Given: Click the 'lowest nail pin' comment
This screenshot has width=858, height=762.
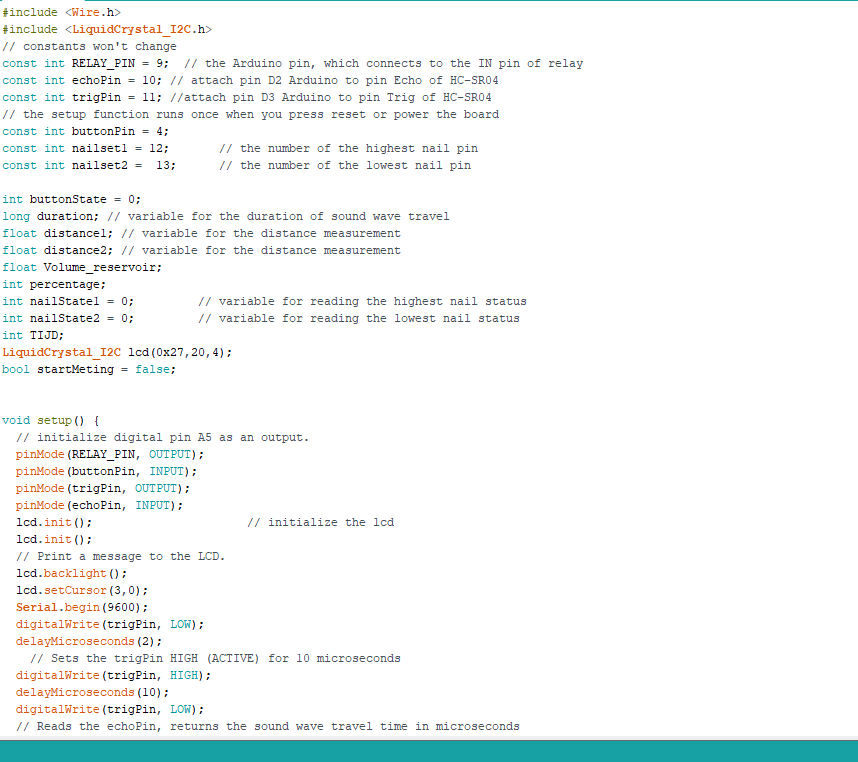Looking at the screenshot, I should click(x=345, y=165).
